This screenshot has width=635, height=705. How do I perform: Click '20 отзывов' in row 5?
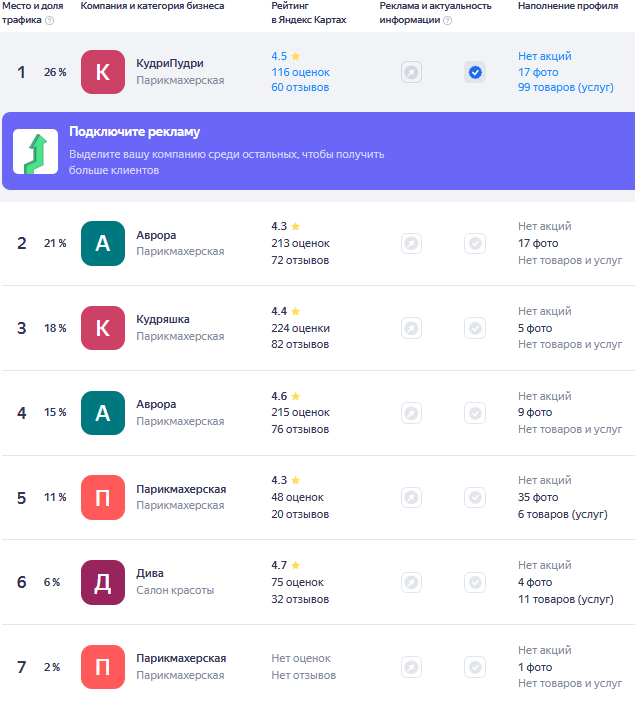(300, 514)
